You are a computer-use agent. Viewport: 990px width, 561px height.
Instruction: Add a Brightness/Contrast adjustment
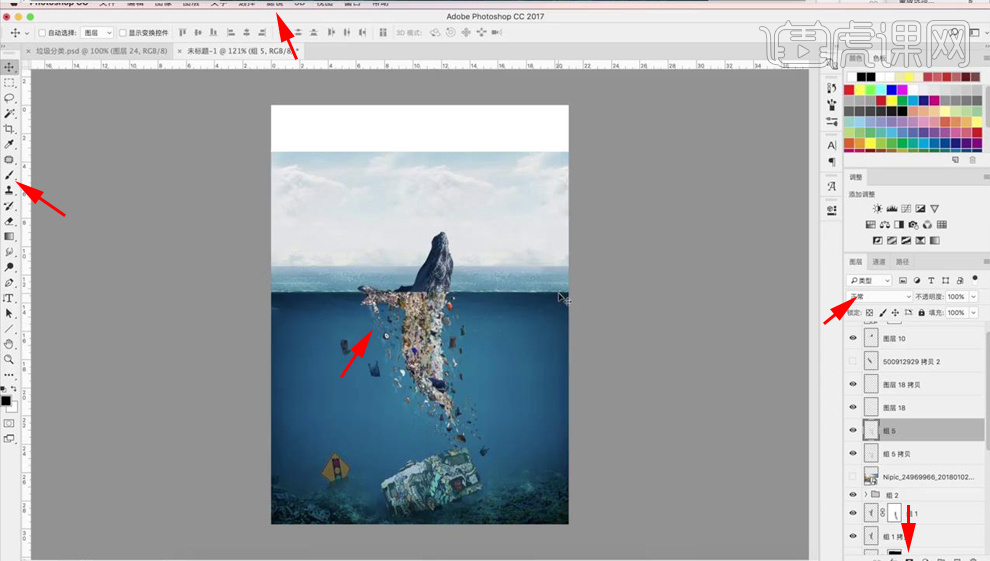877,208
